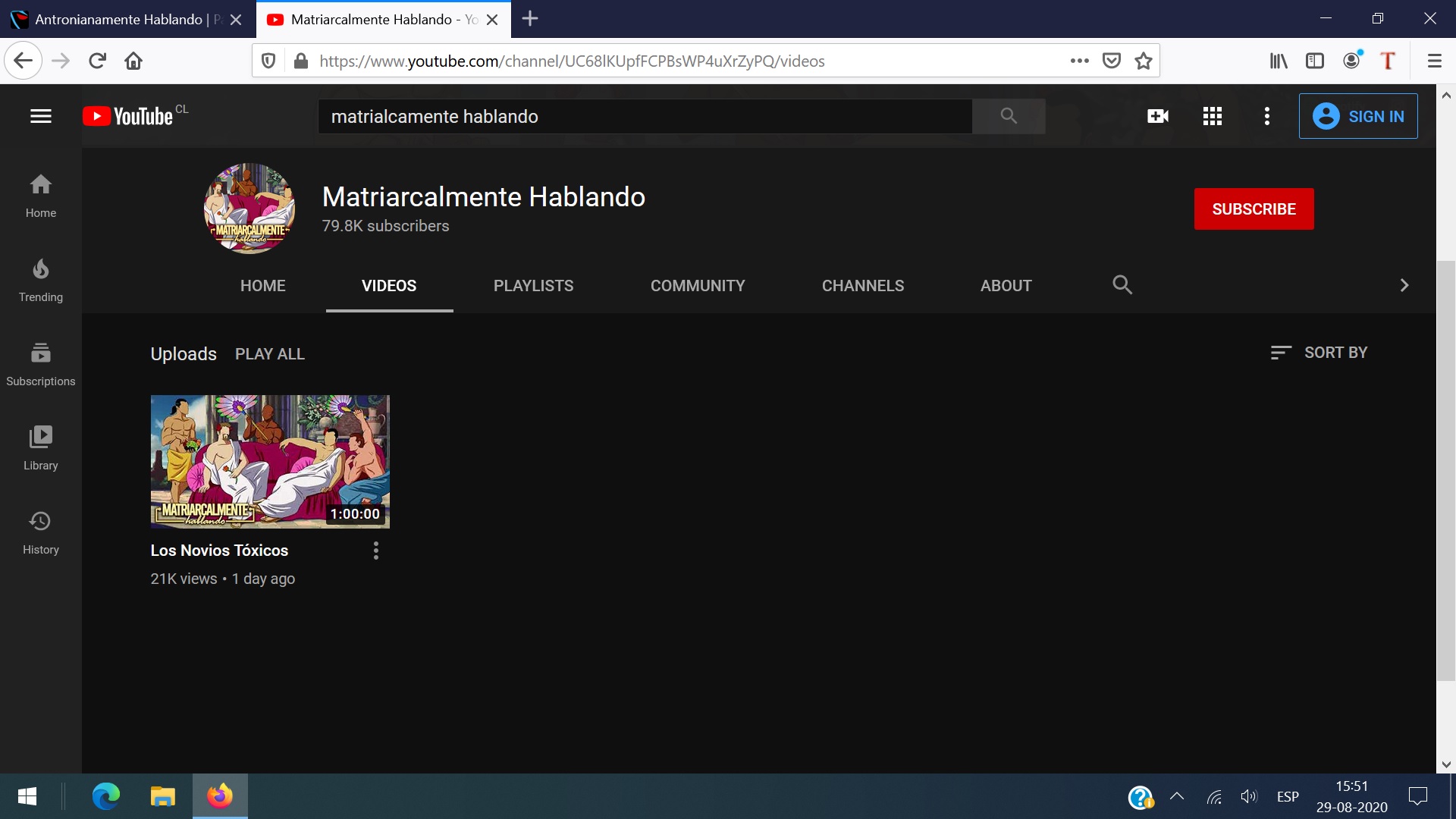The width and height of the screenshot is (1456, 819).
Task: Open the create video camera icon
Action: coord(1157,116)
